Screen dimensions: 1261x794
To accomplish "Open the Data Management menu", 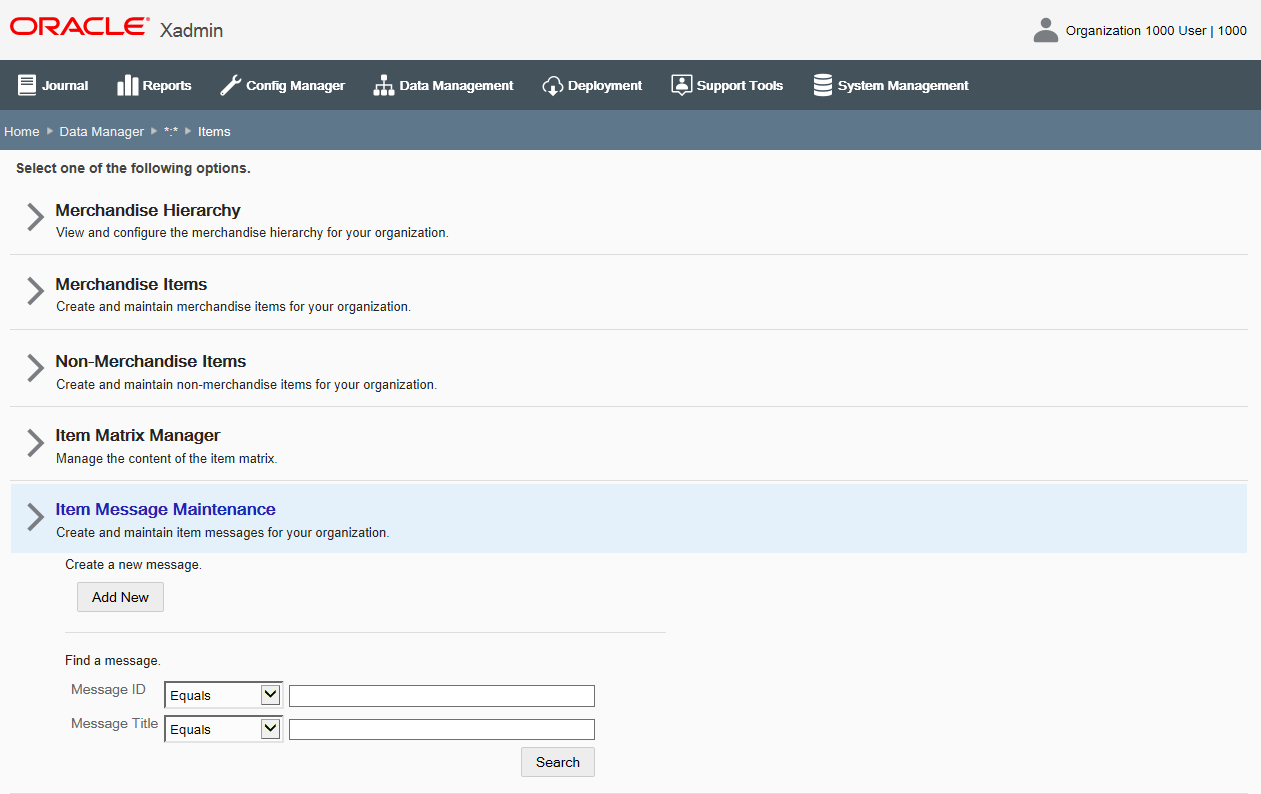I will point(443,85).
